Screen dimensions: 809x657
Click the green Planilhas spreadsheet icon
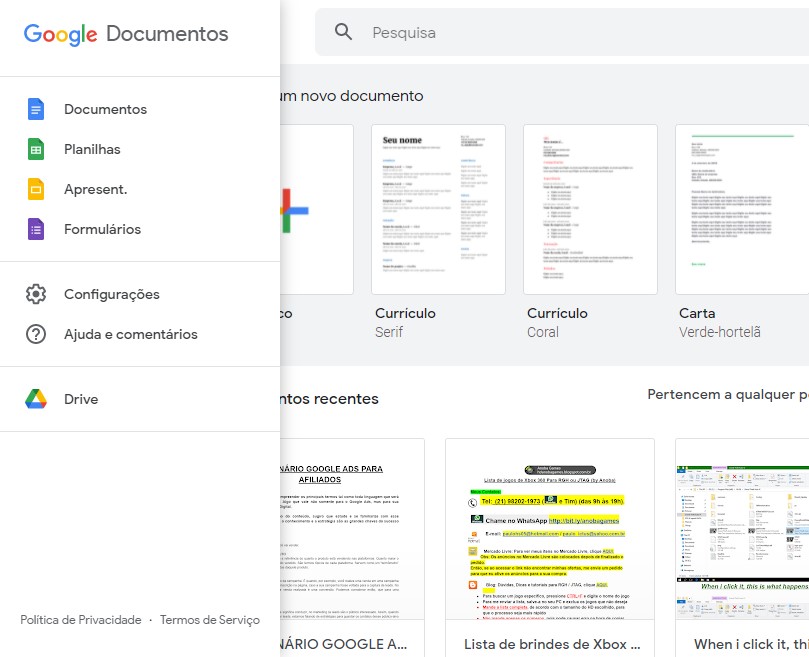click(x=36, y=149)
